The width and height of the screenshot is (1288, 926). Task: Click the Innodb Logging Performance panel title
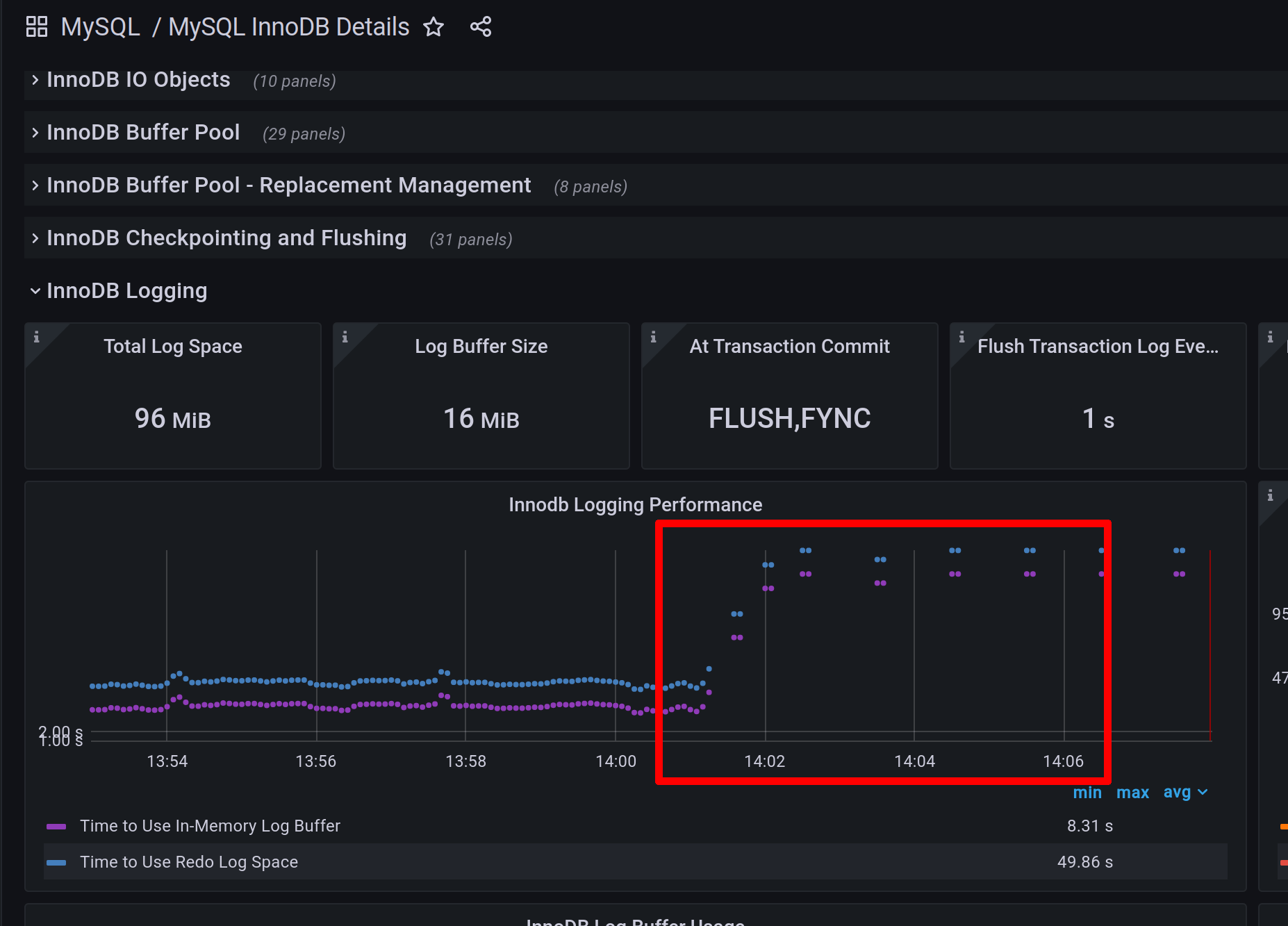pyautogui.click(x=635, y=504)
